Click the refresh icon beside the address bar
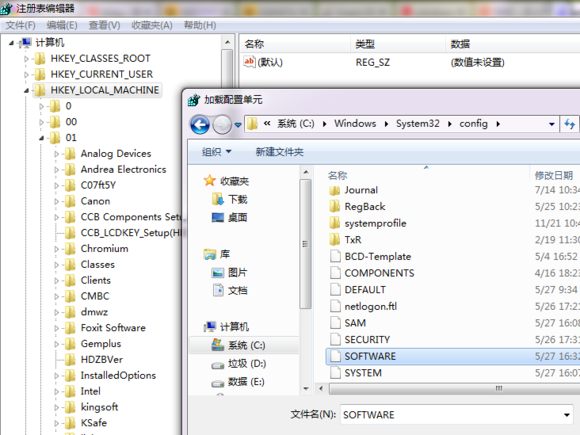Viewport: 580px width, 435px height. tap(570, 124)
